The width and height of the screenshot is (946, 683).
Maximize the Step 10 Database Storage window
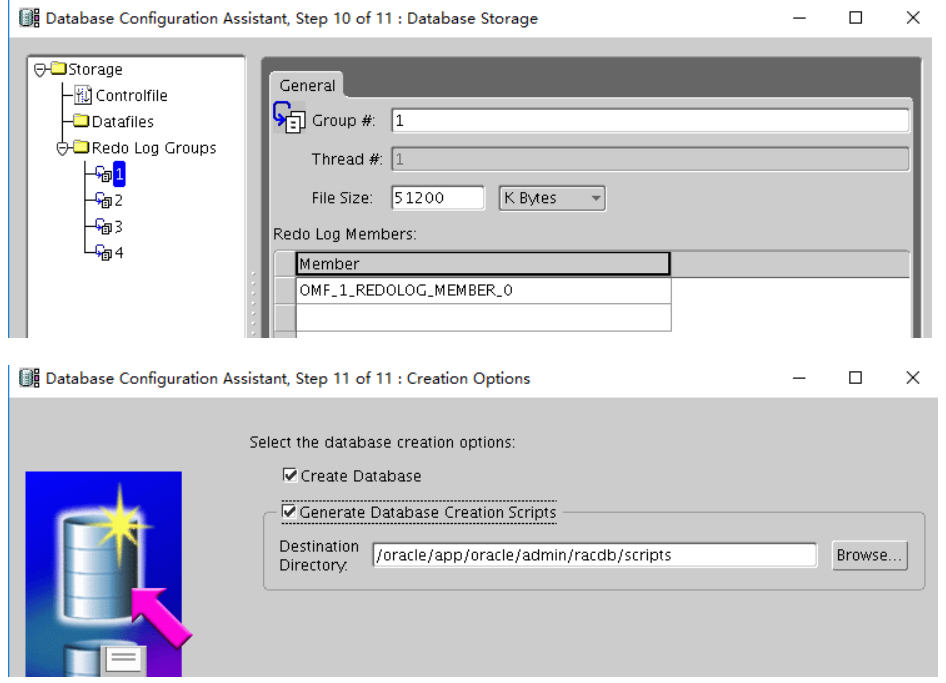pyautogui.click(x=856, y=18)
